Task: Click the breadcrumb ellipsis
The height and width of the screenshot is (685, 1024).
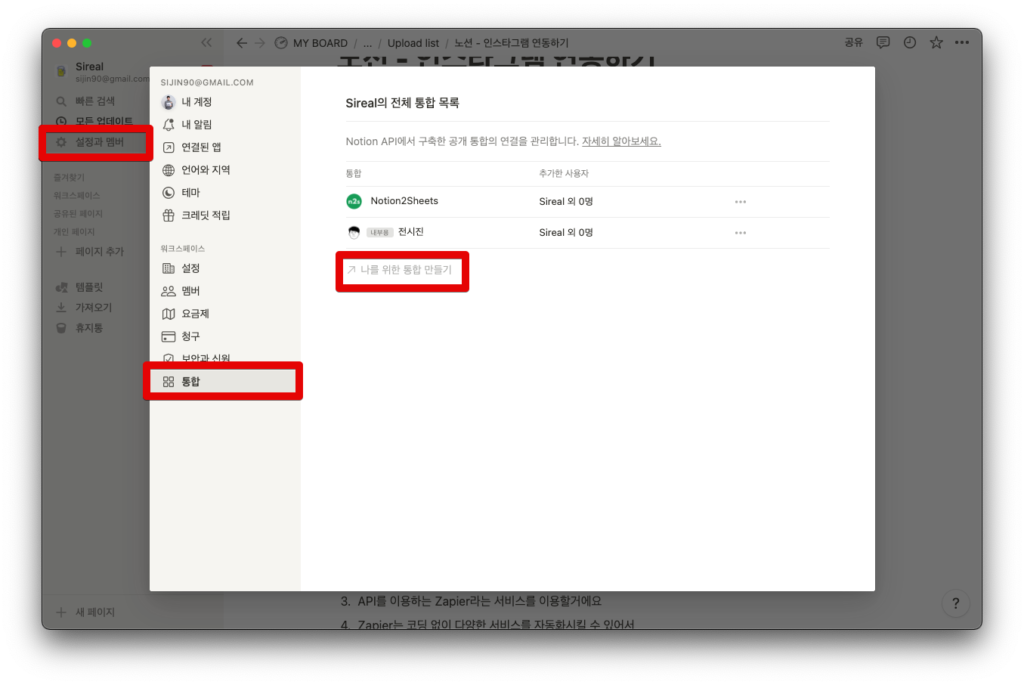Action: click(x=368, y=43)
